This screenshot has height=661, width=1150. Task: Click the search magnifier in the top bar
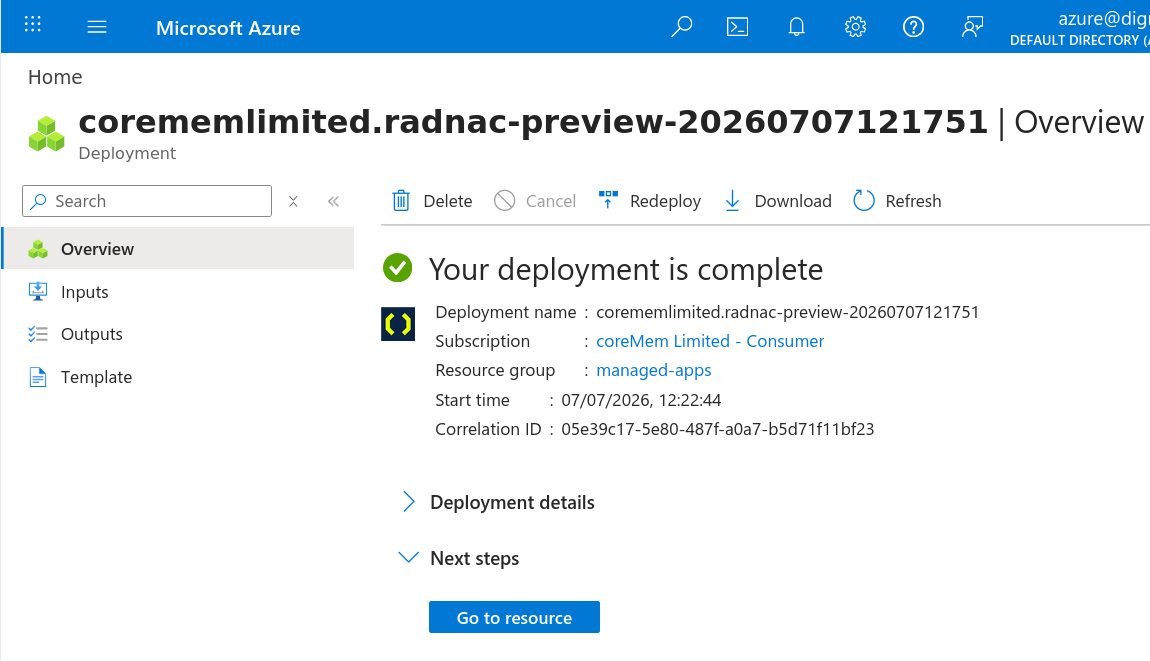681,27
